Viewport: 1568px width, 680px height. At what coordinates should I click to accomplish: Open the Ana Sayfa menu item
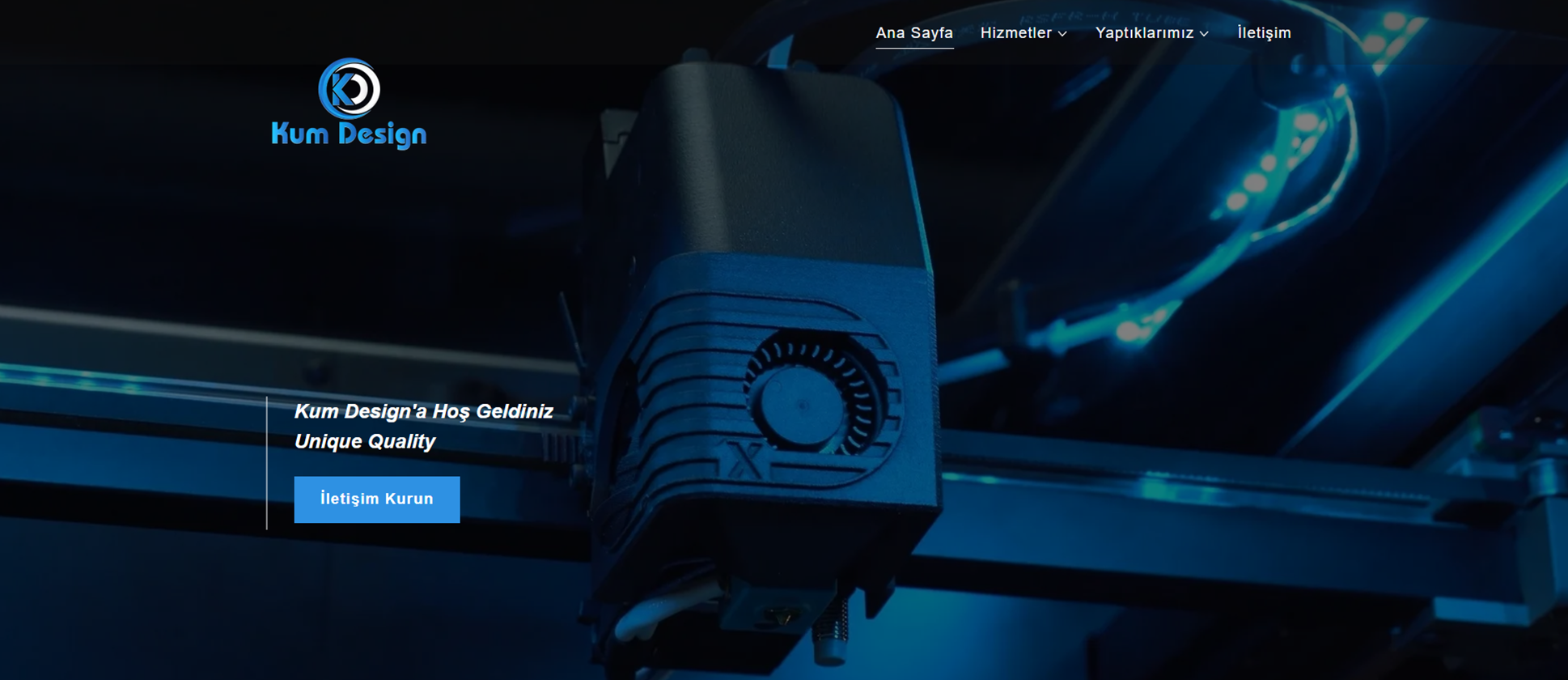pos(914,33)
